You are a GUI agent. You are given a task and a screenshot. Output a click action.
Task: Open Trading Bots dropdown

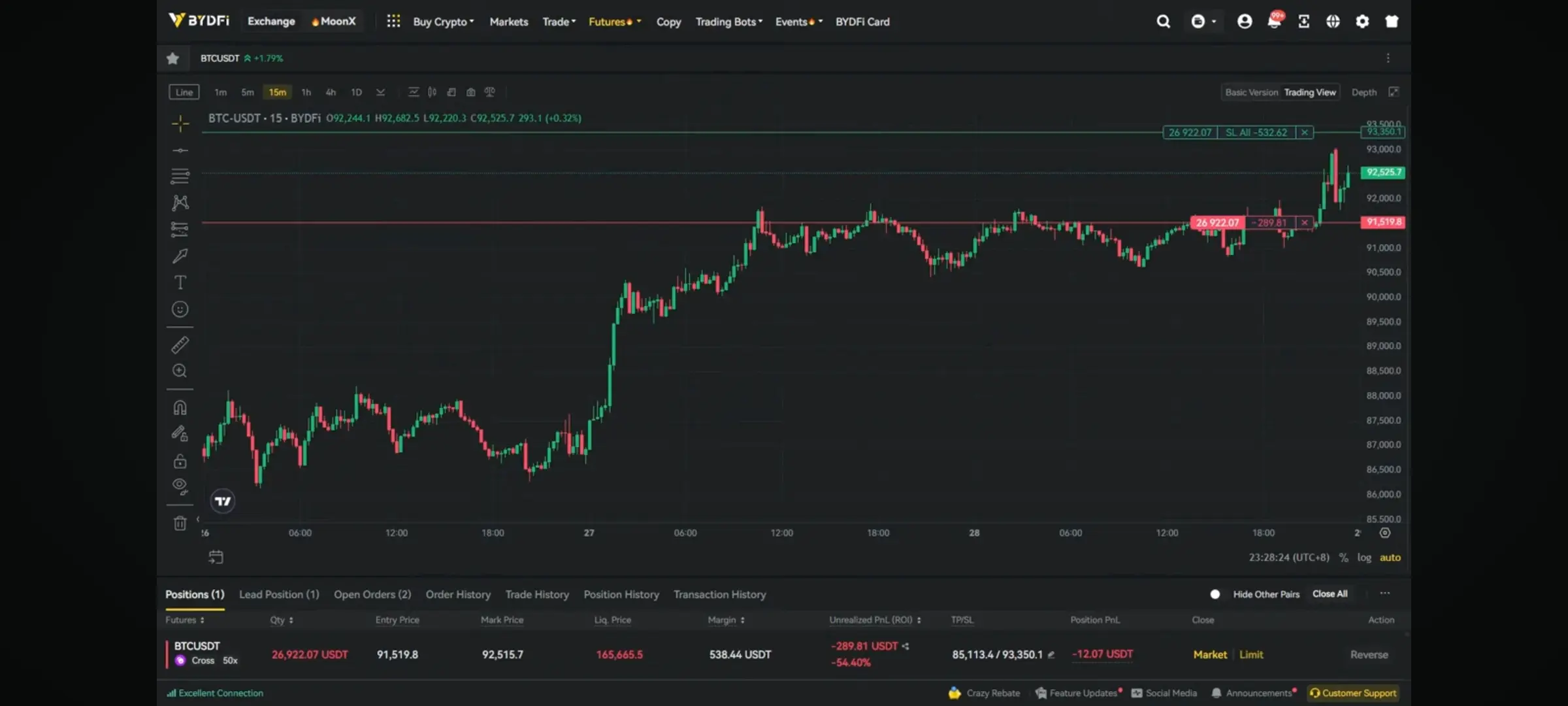pos(728,22)
